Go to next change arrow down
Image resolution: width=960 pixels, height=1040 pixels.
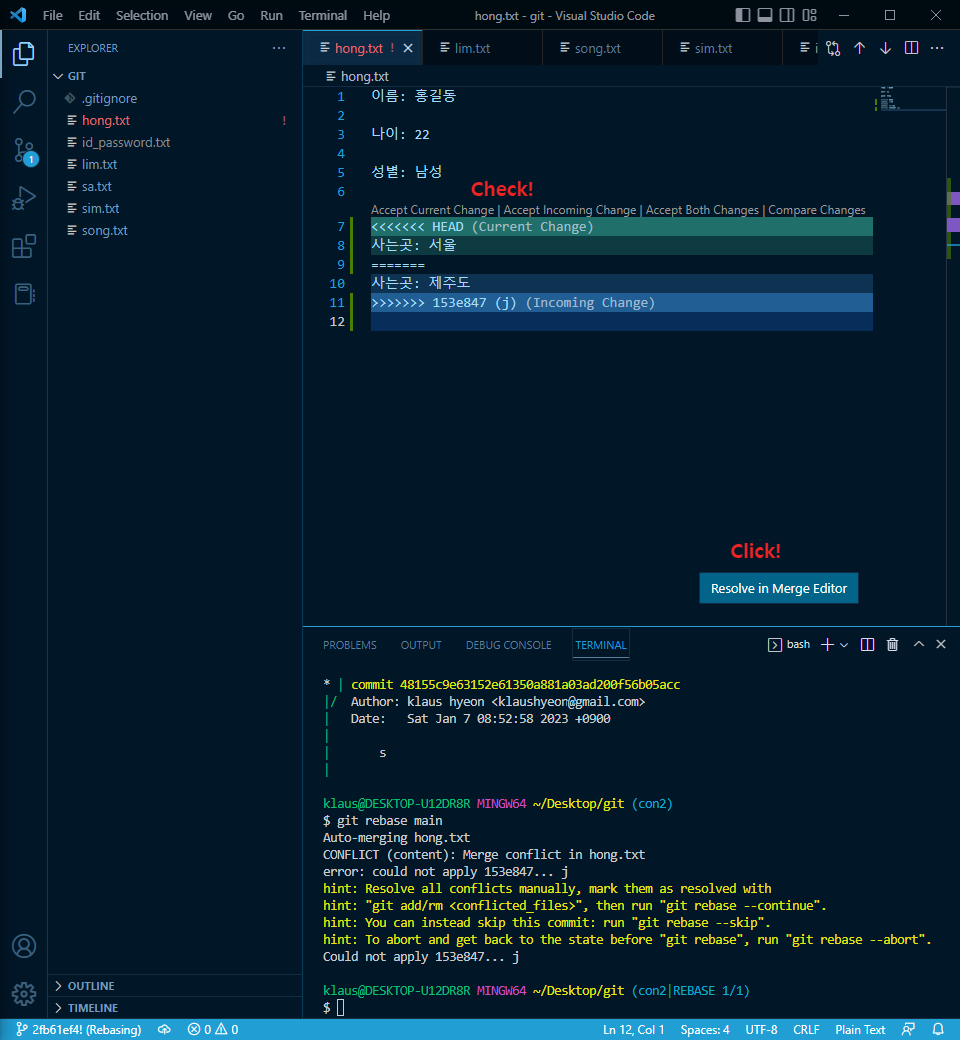(x=885, y=48)
